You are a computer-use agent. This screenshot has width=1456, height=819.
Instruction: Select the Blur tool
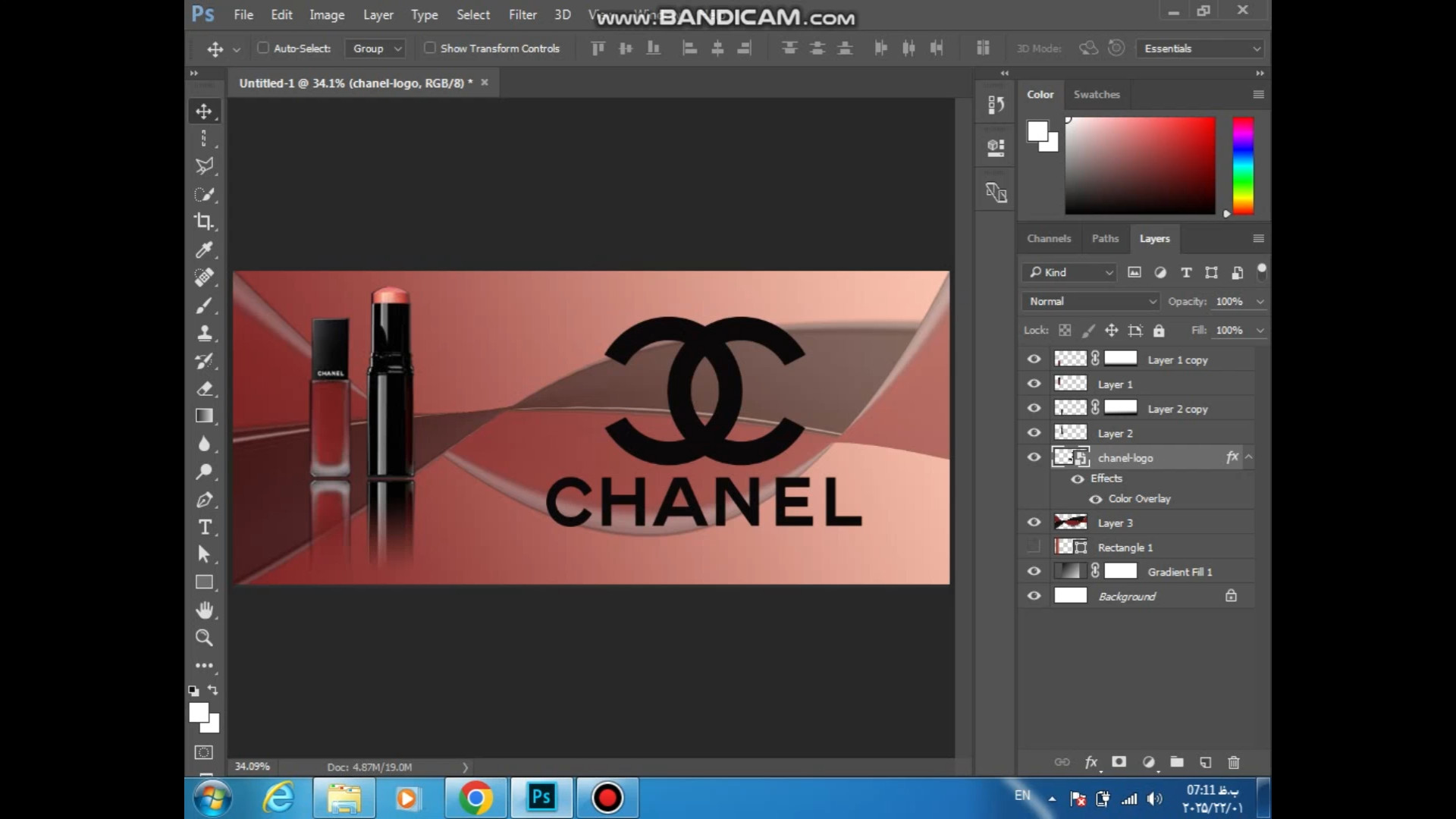(204, 444)
